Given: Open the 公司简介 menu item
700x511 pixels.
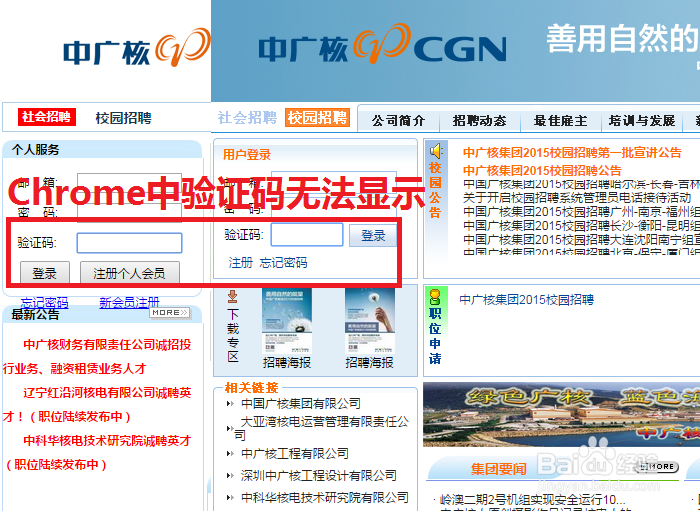Looking at the screenshot, I should (398, 120).
